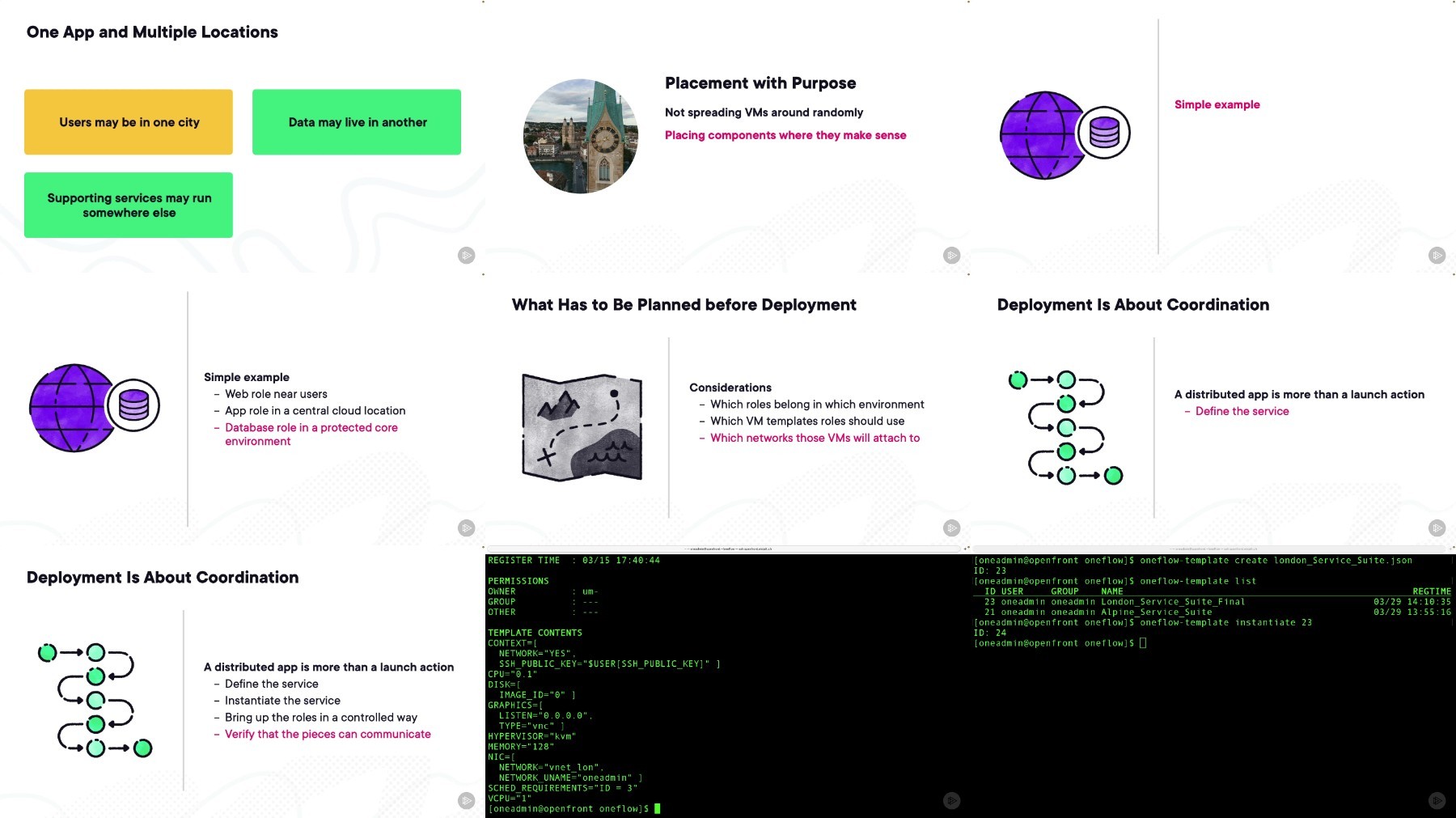1456x818 pixels.
Task: Select green Data may live in another box
Action: click(x=357, y=122)
